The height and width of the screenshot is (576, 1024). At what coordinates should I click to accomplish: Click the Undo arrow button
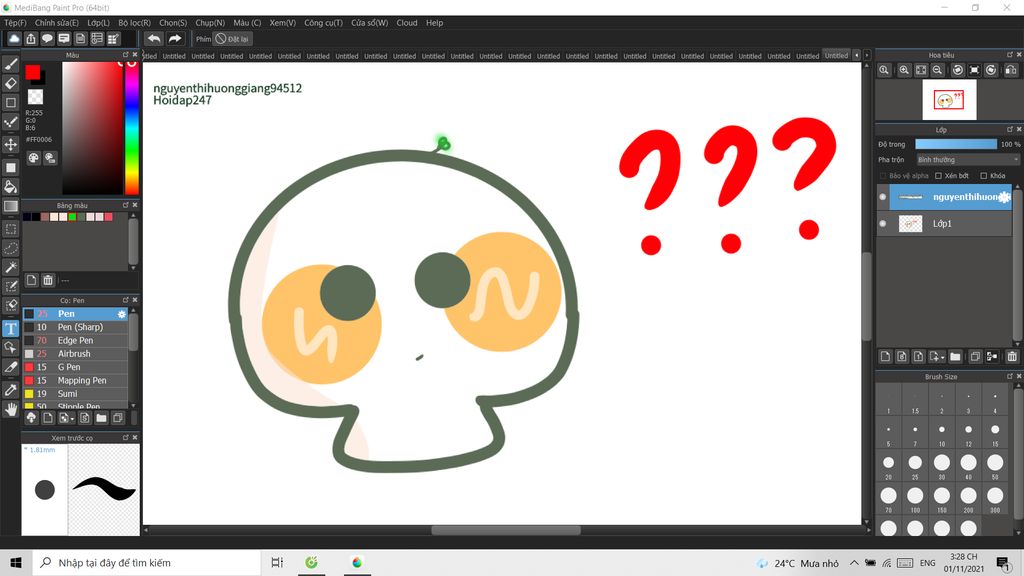[154, 39]
